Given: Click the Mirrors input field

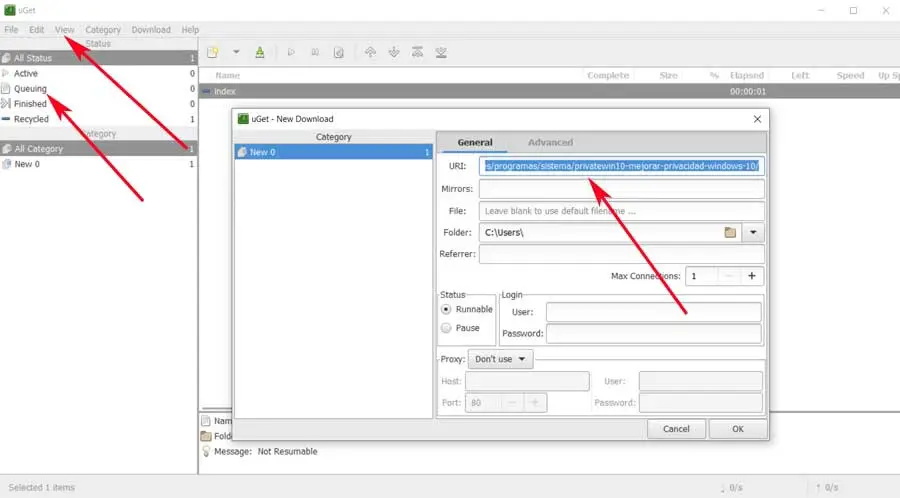Looking at the screenshot, I should coord(622,189).
